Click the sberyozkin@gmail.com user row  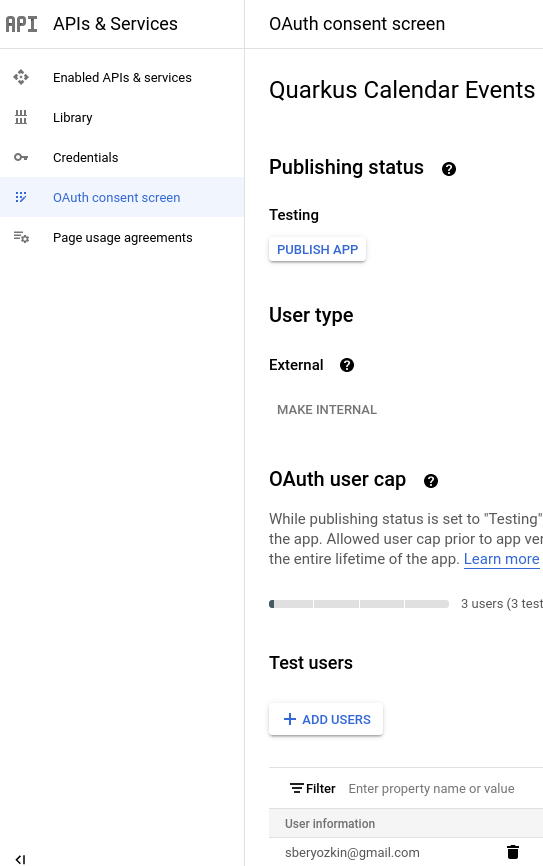point(406,852)
